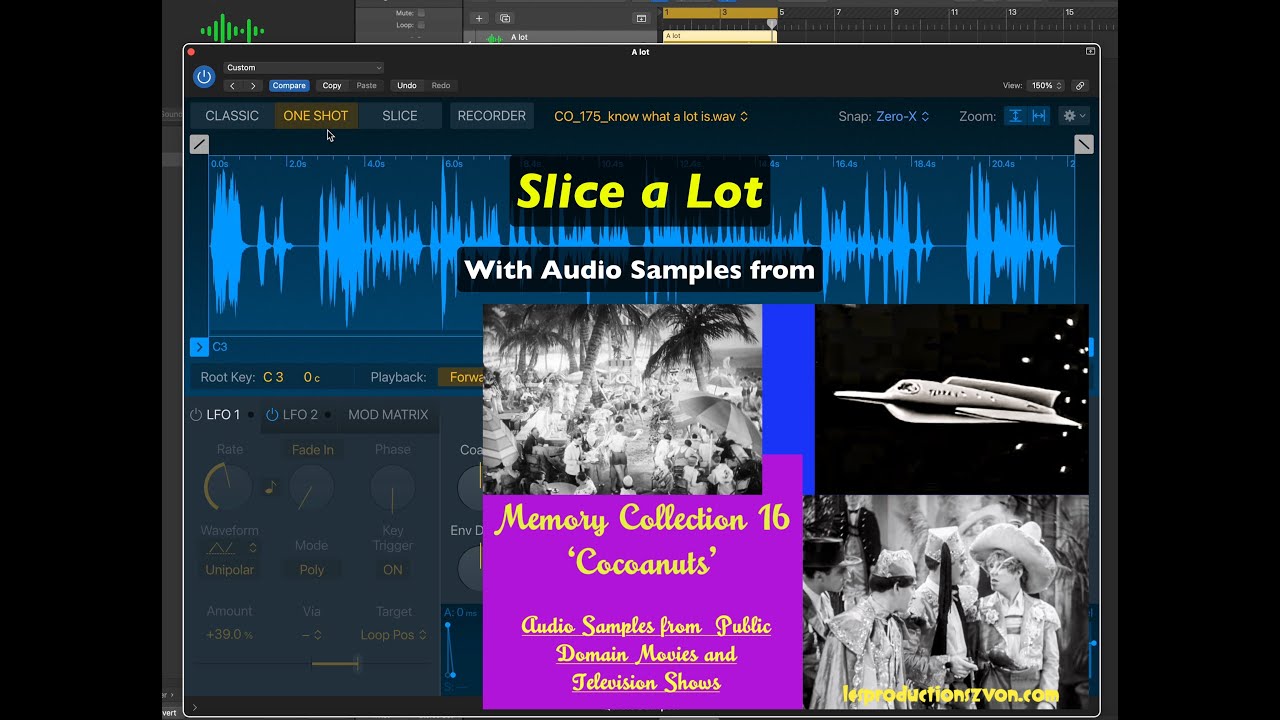Click the LFO Rate knob
The width and height of the screenshot is (1280, 720).
(229, 489)
